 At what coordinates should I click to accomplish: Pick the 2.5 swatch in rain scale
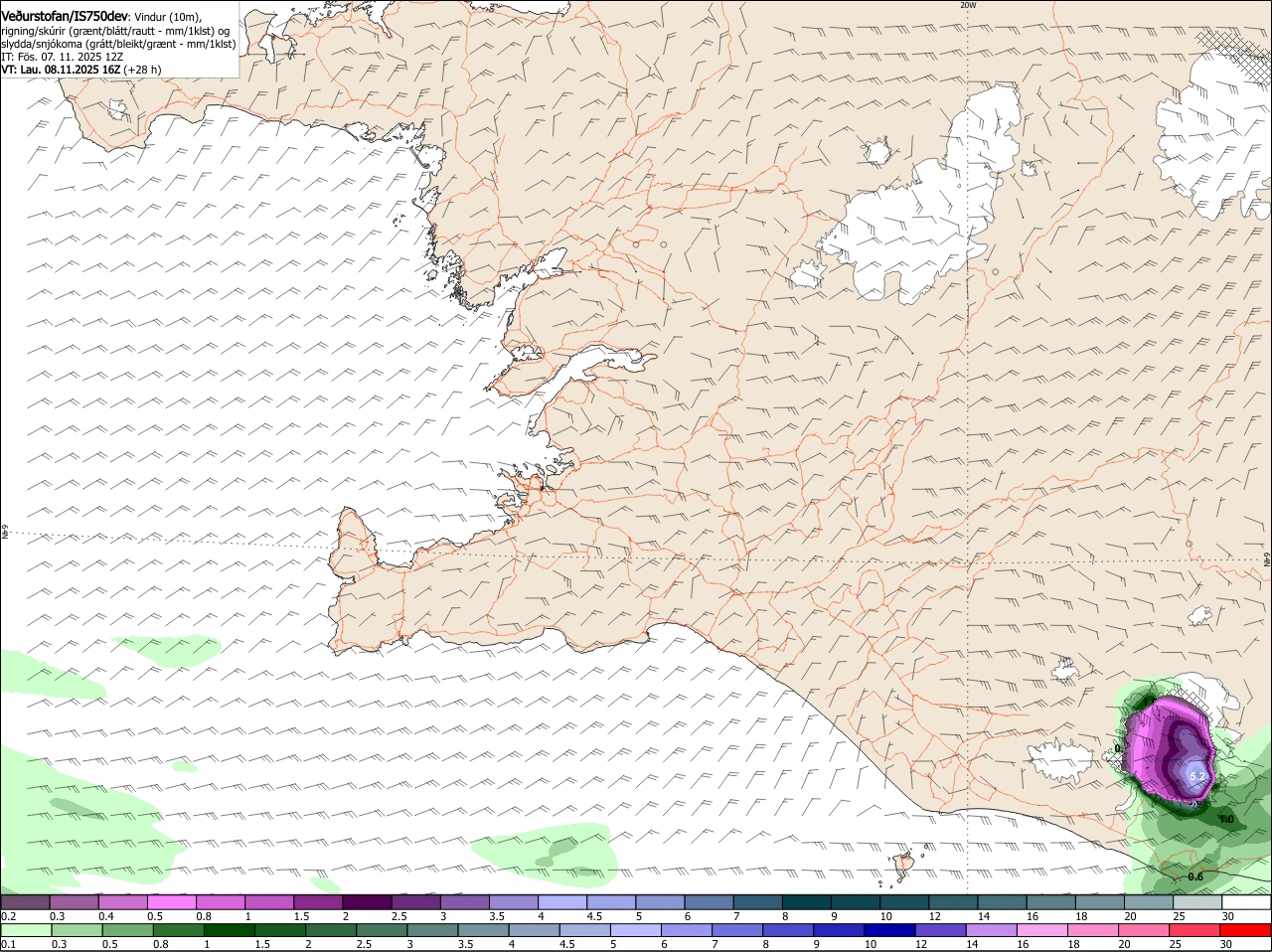[x=381, y=930]
